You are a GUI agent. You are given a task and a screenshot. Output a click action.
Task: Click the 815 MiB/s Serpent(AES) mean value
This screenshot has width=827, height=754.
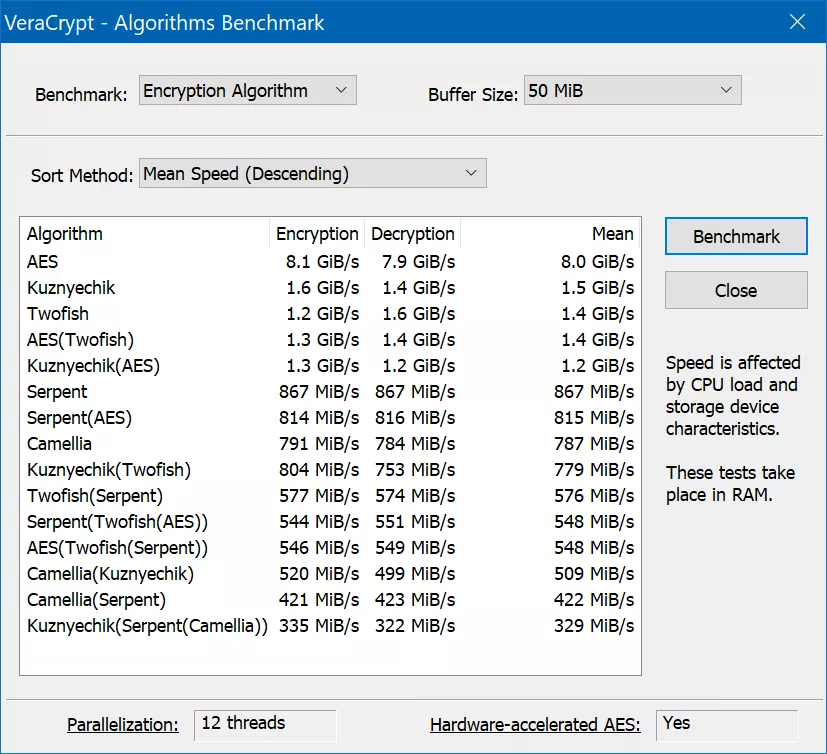click(594, 418)
